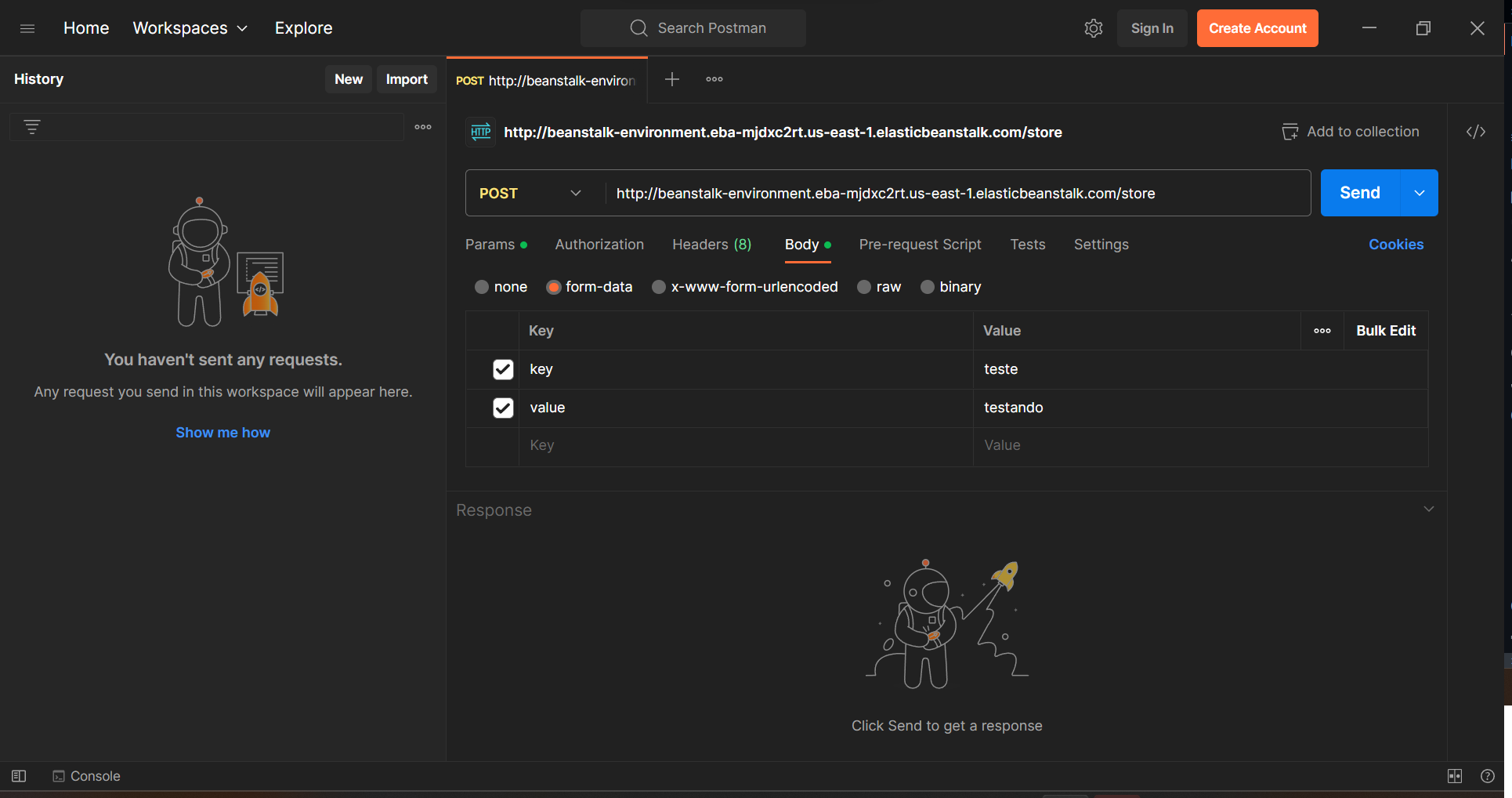1512x798 pixels.
Task: Click the history filter icon
Action: click(x=32, y=127)
